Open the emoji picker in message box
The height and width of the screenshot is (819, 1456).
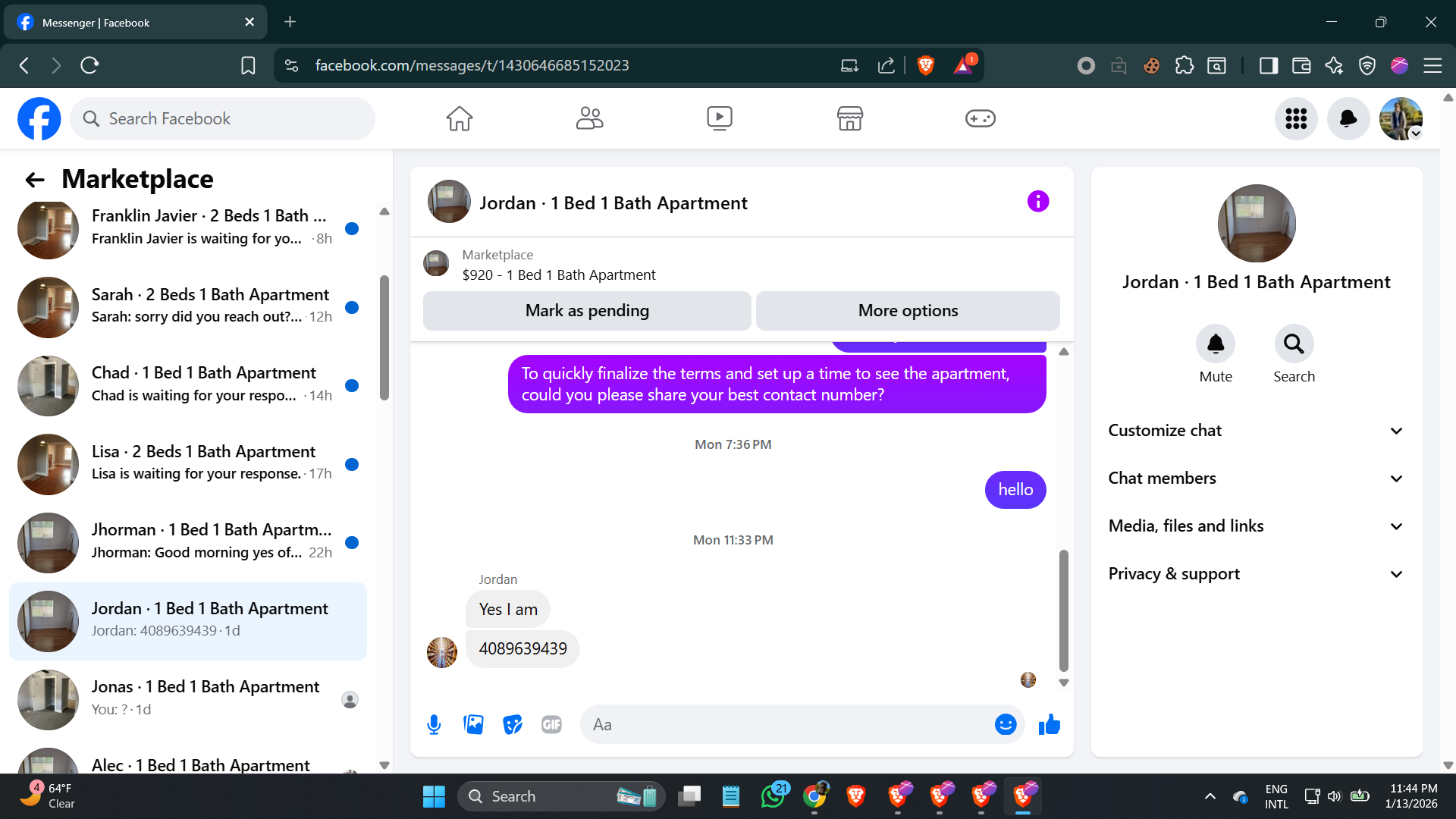pyautogui.click(x=1005, y=725)
